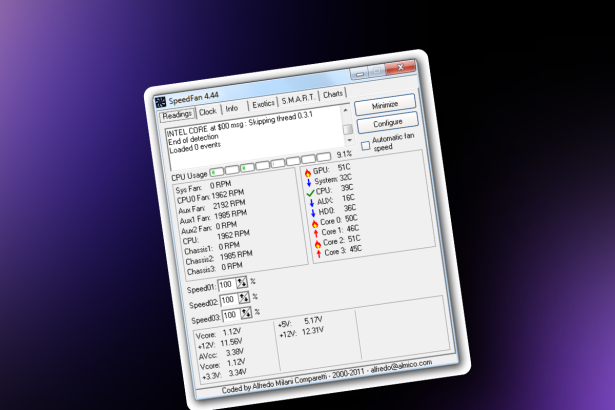
Task: Click the 'Sys Fan: 0 RPM' reading
Action: pyautogui.click(x=203, y=187)
